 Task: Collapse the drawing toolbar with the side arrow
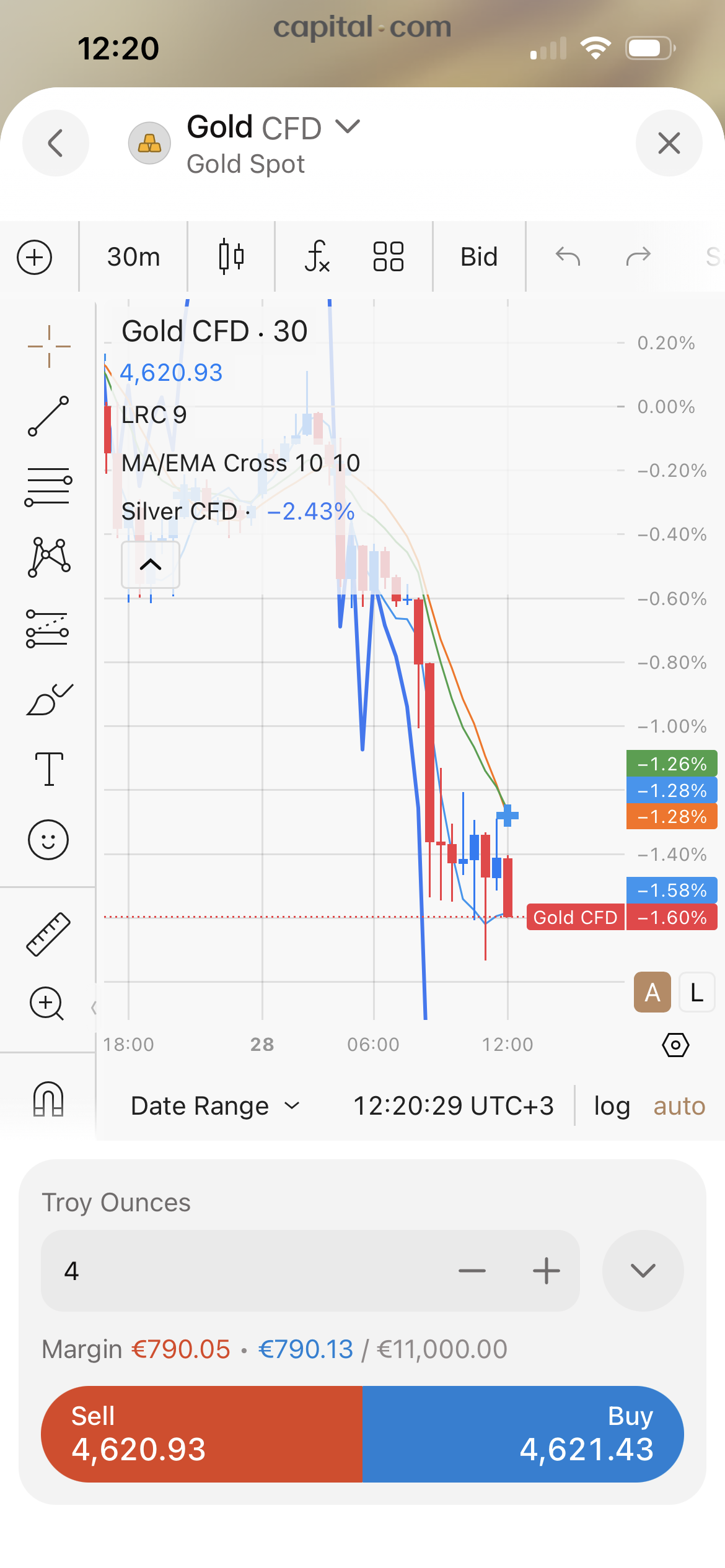tap(94, 1008)
